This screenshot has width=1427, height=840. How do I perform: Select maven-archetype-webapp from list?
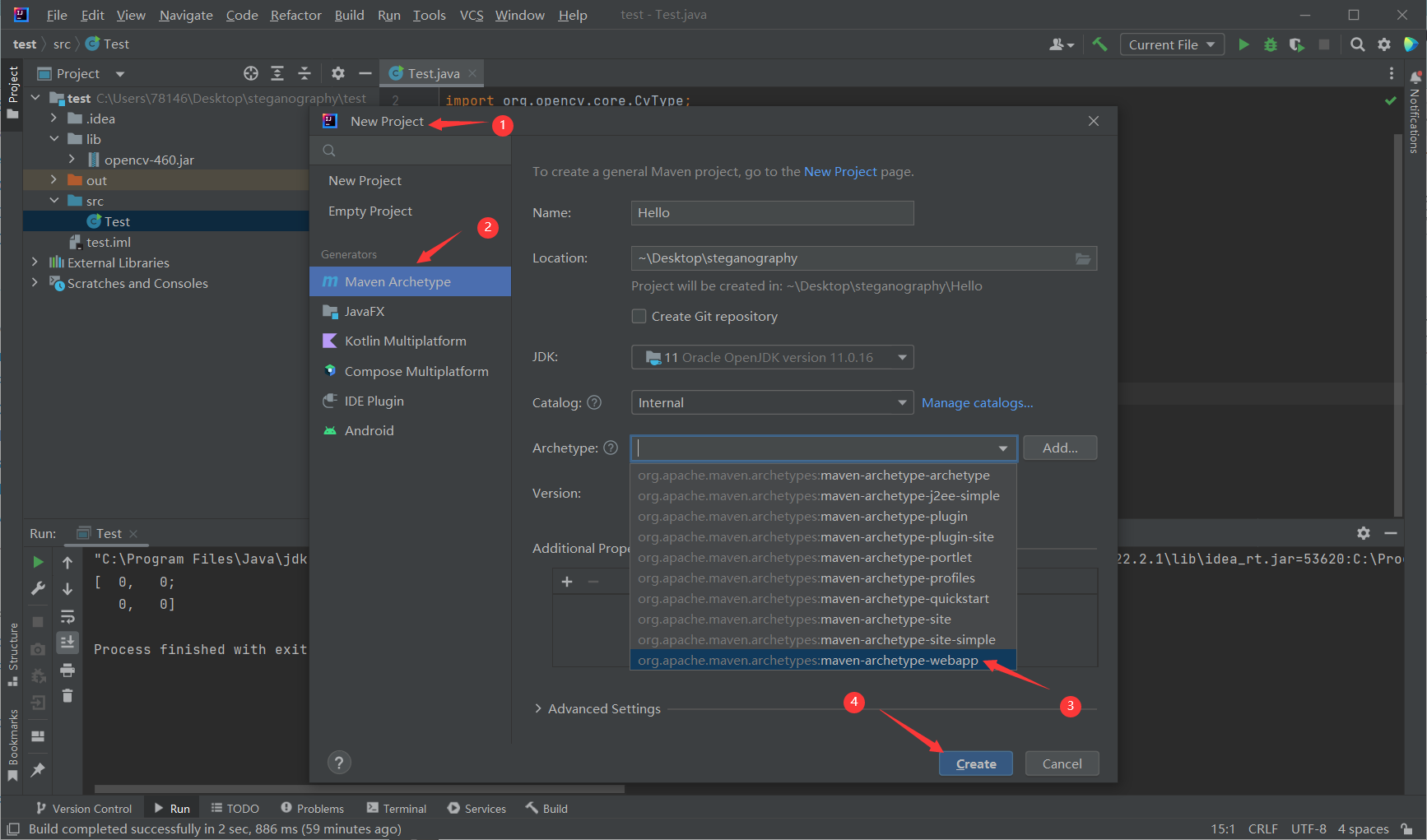pyautogui.click(x=823, y=660)
